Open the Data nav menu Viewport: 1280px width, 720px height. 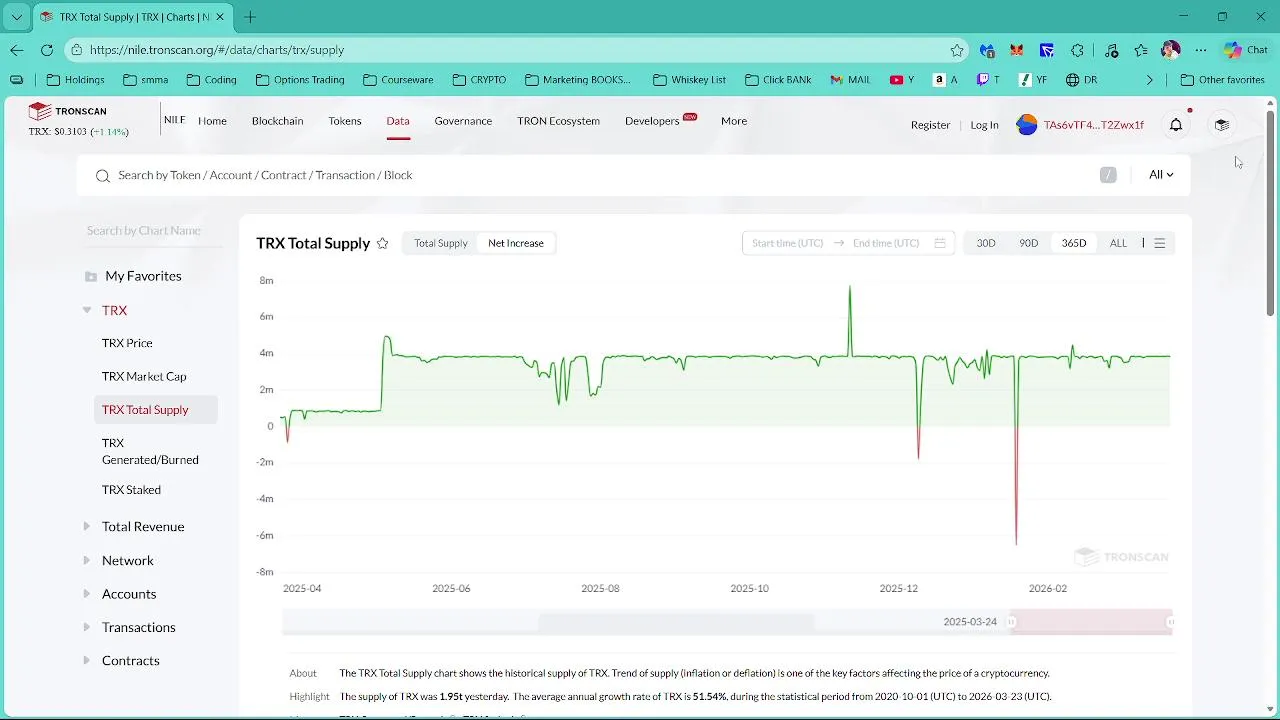[398, 121]
